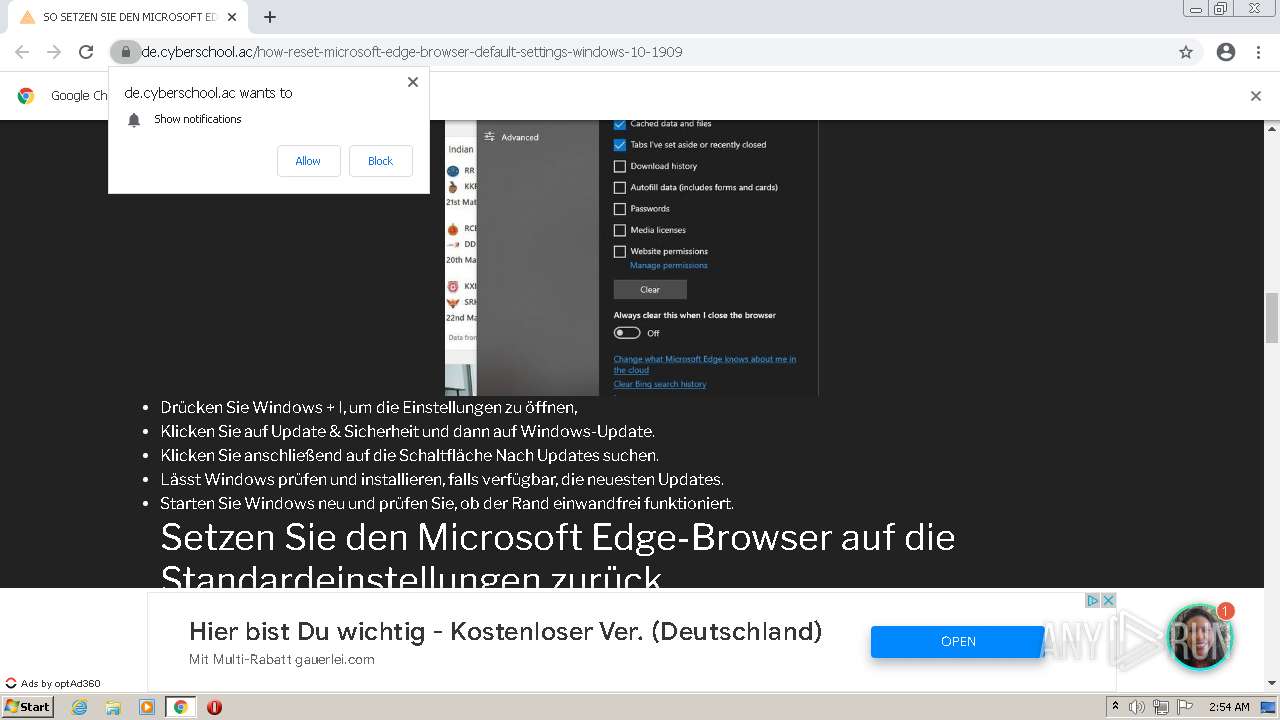Click the bullet Drücken Sie Windows + I
Image resolution: width=1280 pixels, height=720 pixels.
(369, 407)
